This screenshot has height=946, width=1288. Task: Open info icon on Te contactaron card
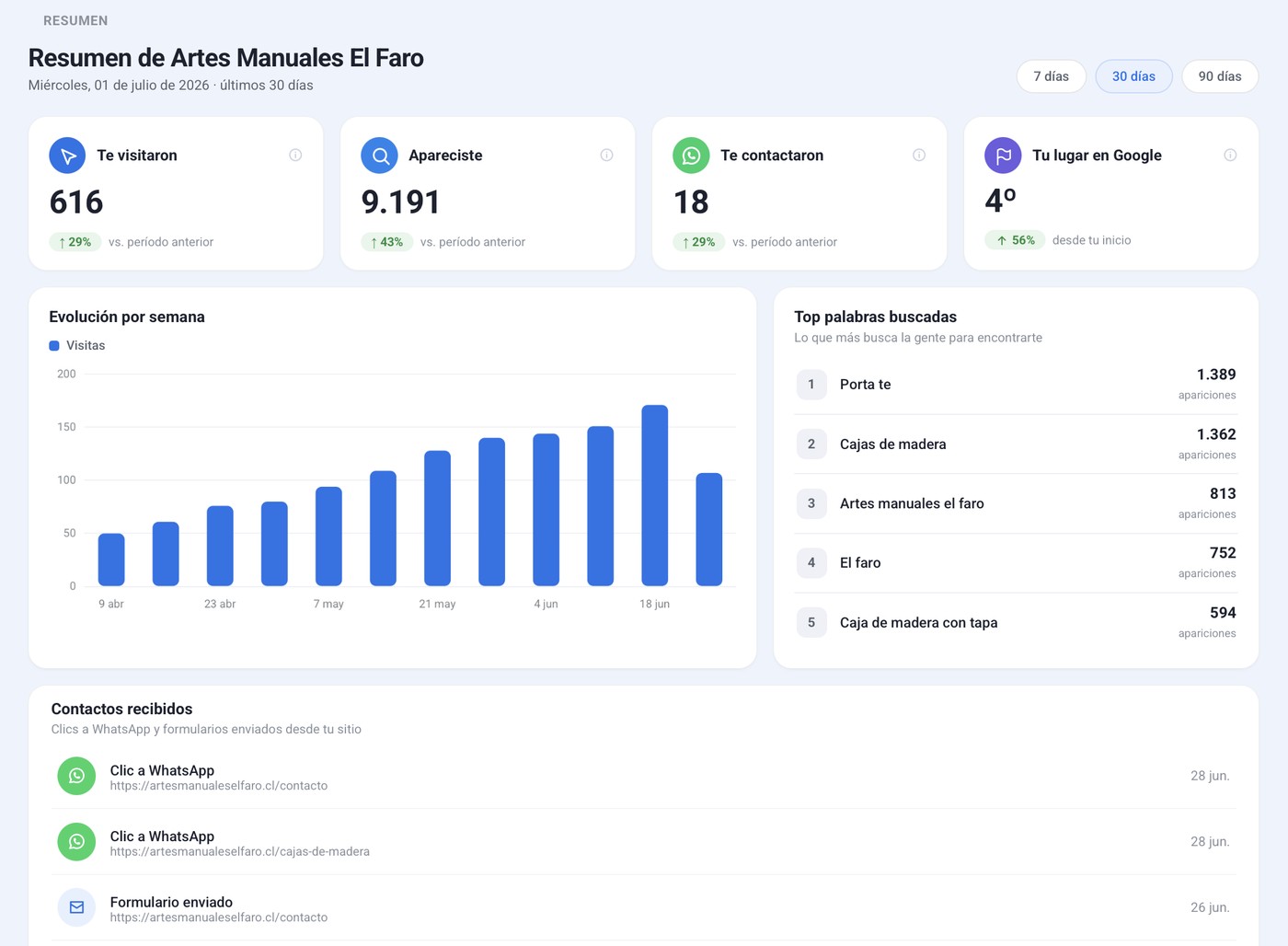[918, 155]
